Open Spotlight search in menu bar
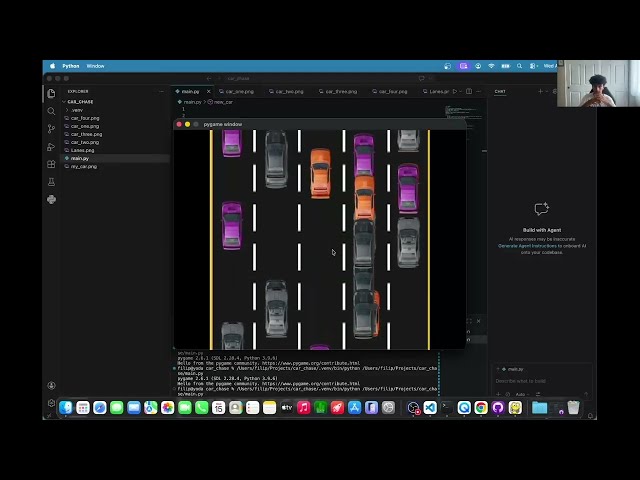The width and height of the screenshot is (640, 480). [x=519, y=66]
